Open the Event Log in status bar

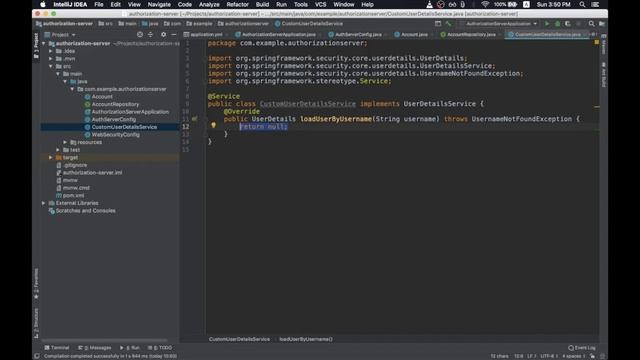582,348
